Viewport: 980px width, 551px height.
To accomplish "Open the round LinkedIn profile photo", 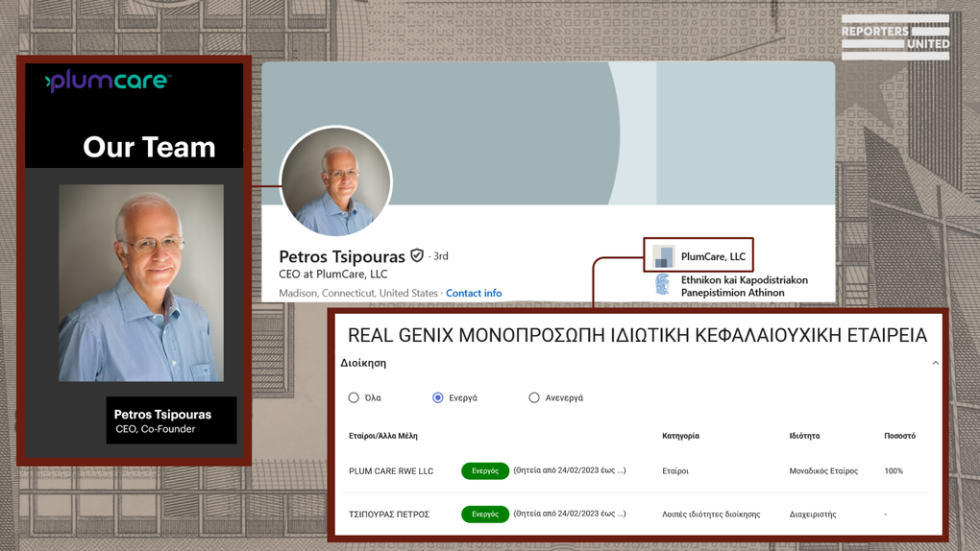I will [336, 182].
